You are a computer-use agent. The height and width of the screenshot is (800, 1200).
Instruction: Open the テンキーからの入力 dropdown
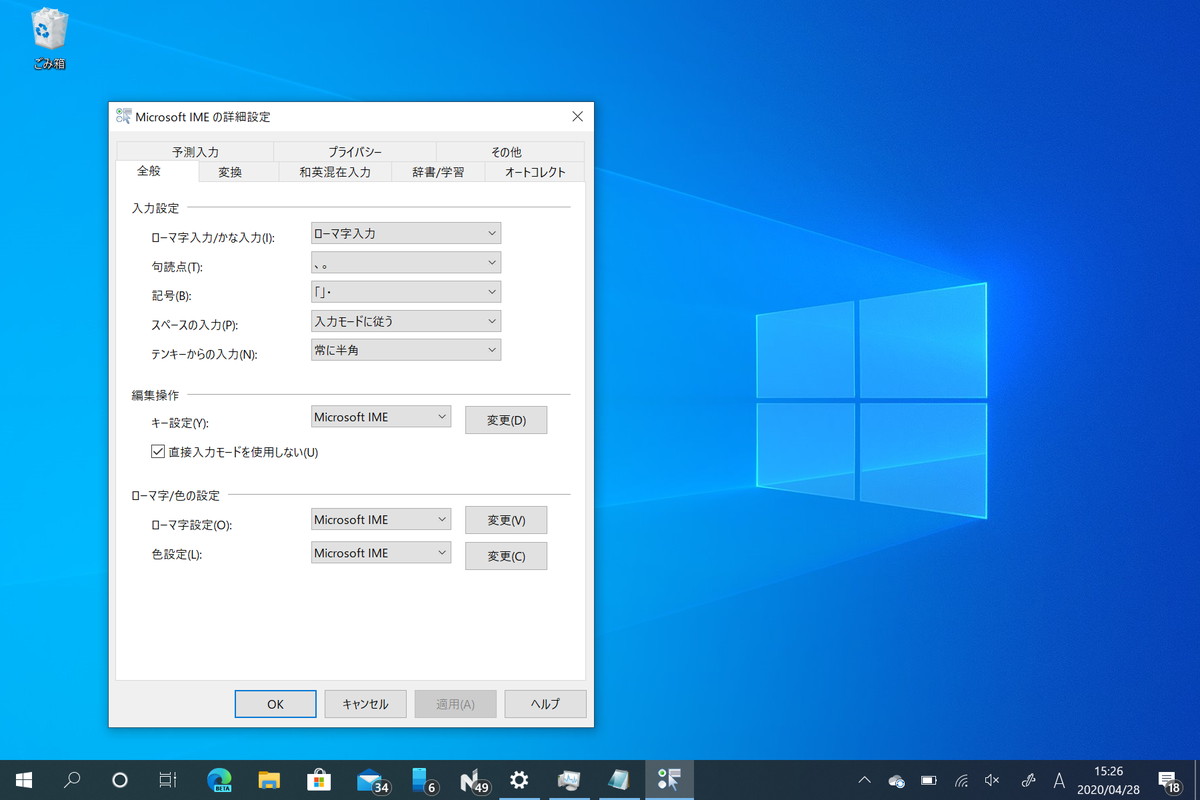pyautogui.click(x=406, y=350)
